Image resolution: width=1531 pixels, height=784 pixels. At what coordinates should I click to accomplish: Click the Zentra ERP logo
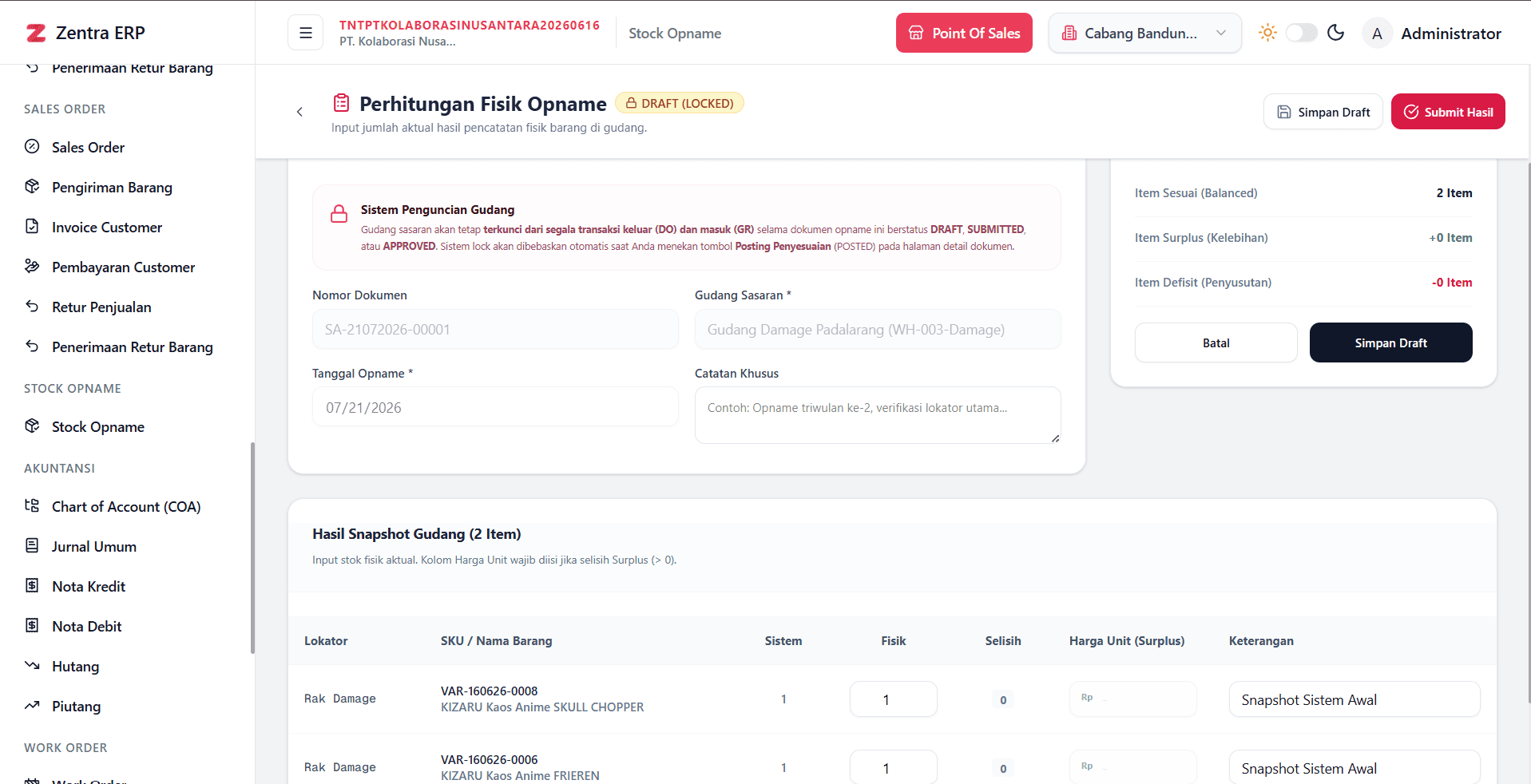(85, 33)
